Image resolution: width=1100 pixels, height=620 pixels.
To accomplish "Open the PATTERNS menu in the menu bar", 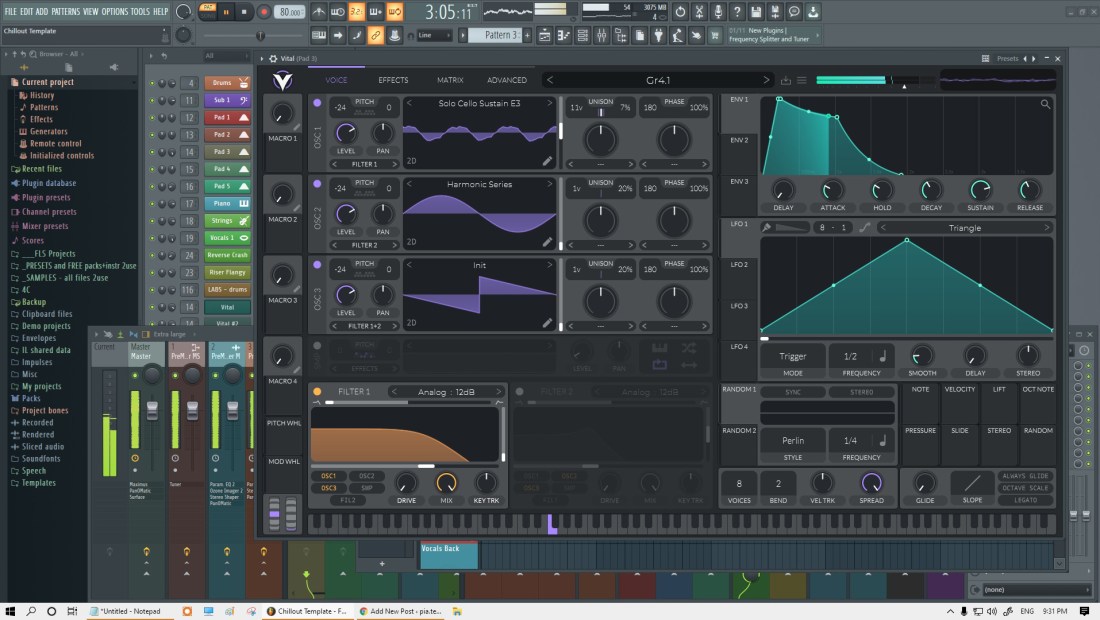I will [x=66, y=11].
